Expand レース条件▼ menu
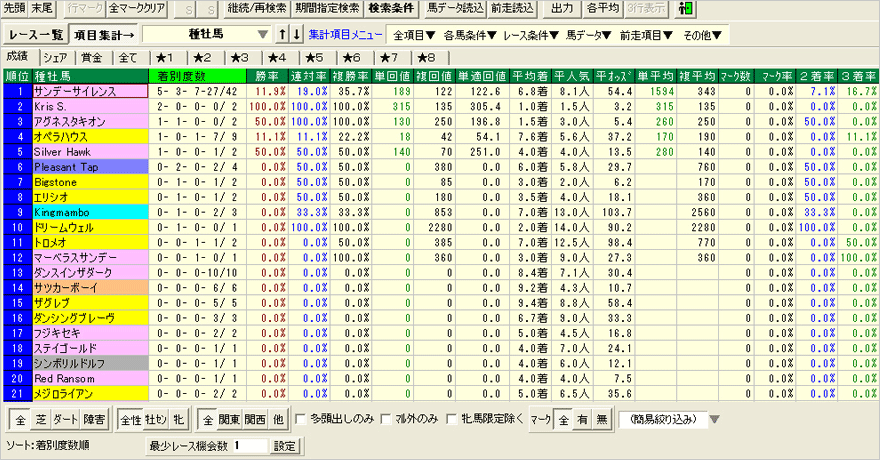Screen dimensions: 880x460 531,35
